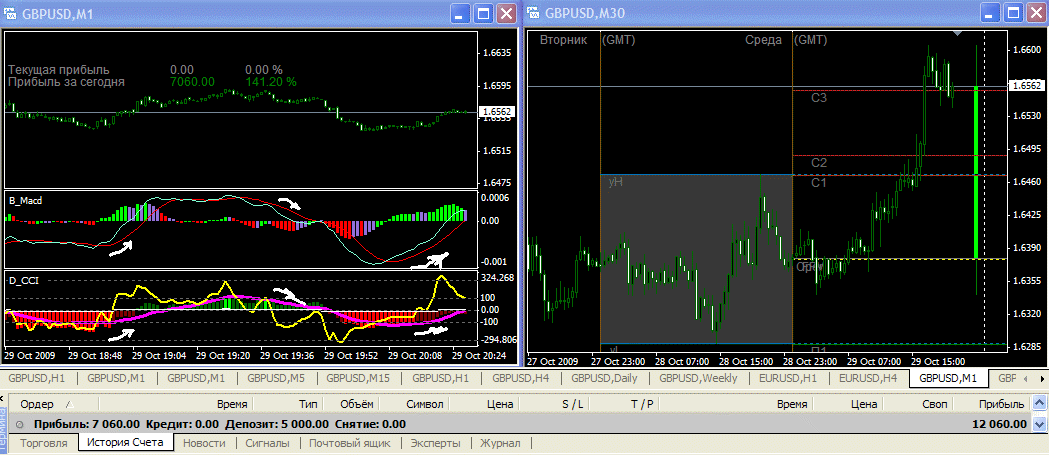The image size is (1049, 455).
Task: Open the GBPUSD,M15 chart tab
Action: tap(358, 378)
